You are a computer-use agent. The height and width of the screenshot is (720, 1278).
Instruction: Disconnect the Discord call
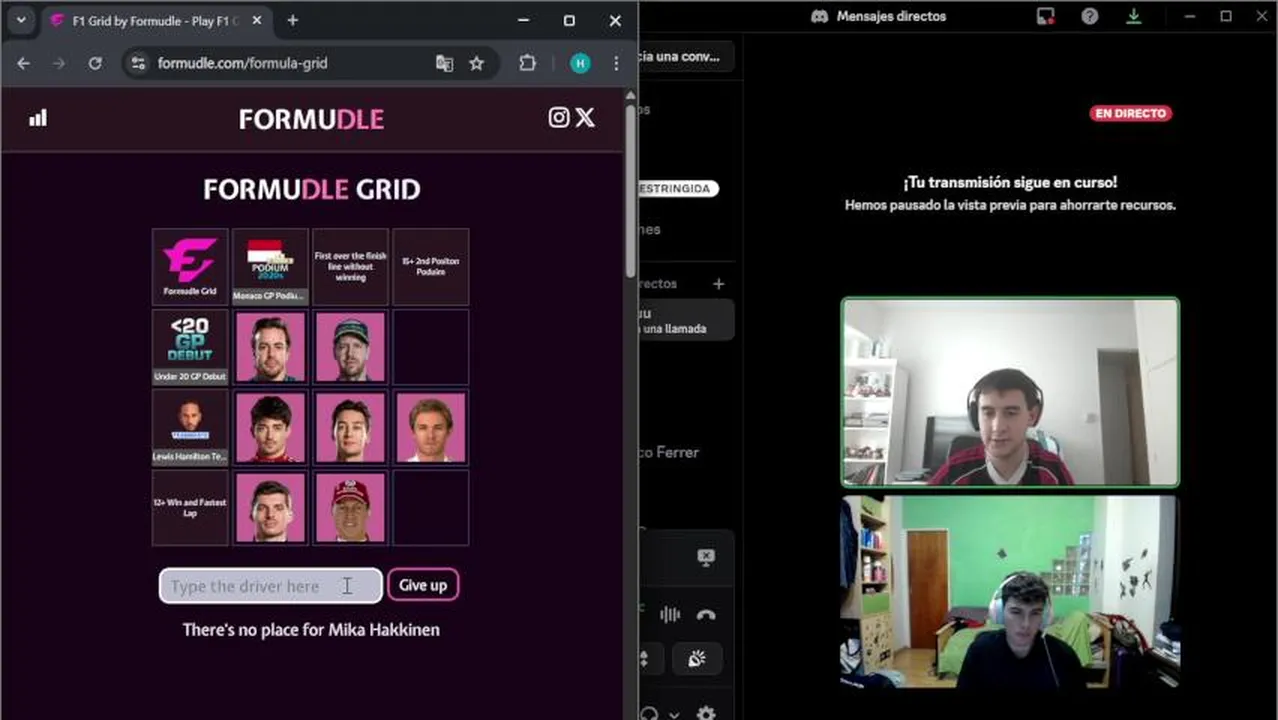click(x=706, y=615)
